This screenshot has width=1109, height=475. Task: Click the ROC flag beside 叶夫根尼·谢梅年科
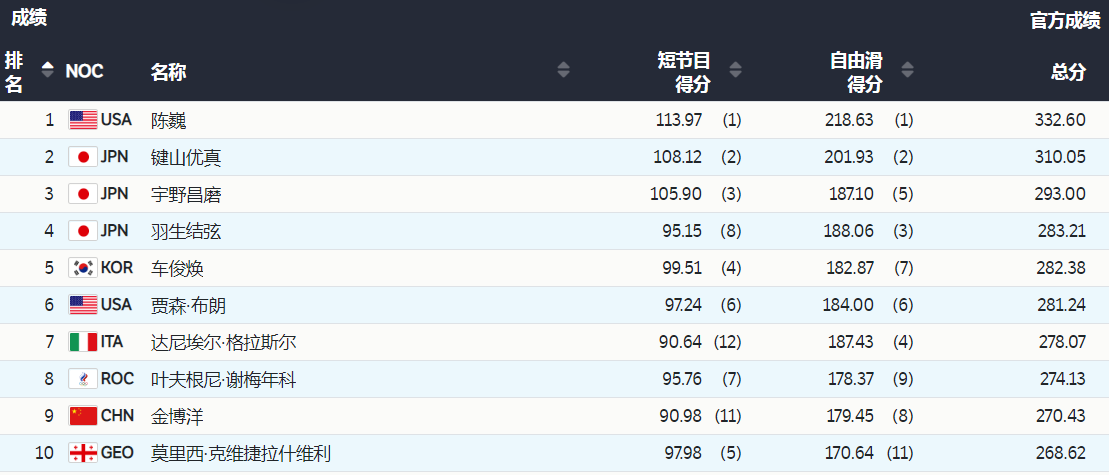83,379
